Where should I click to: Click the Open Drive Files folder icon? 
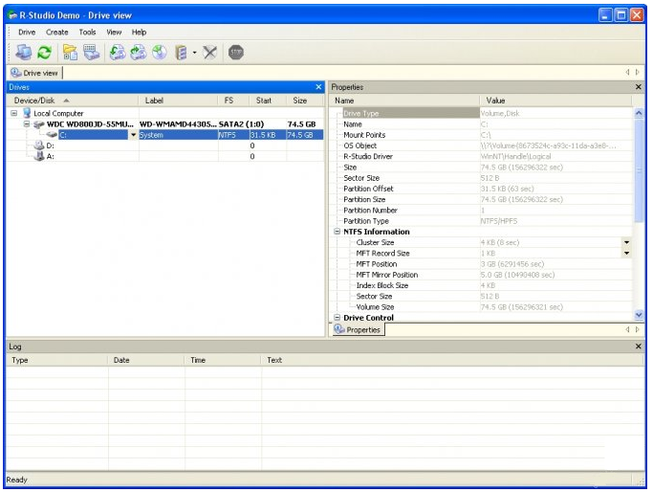pos(70,52)
